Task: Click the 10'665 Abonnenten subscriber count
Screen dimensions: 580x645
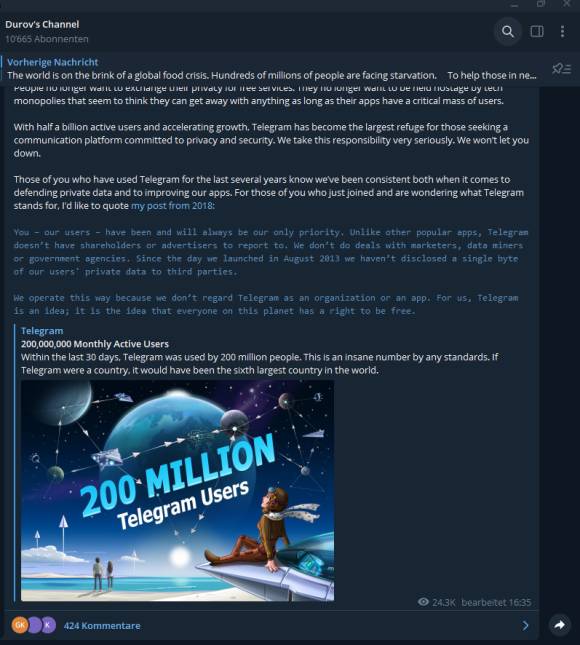Action: pyautogui.click(x=46, y=39)
